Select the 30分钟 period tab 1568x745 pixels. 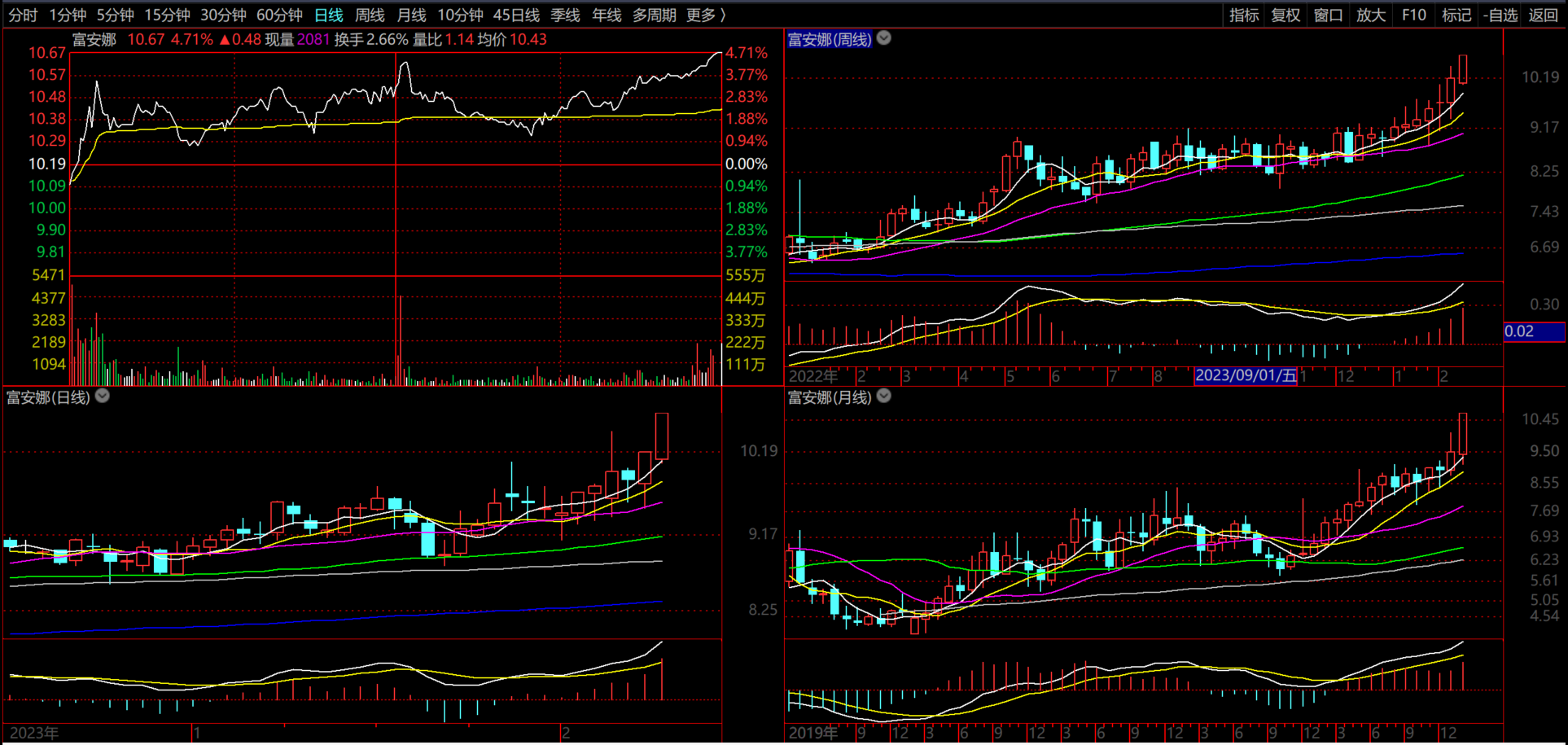(x=223, y=15)
